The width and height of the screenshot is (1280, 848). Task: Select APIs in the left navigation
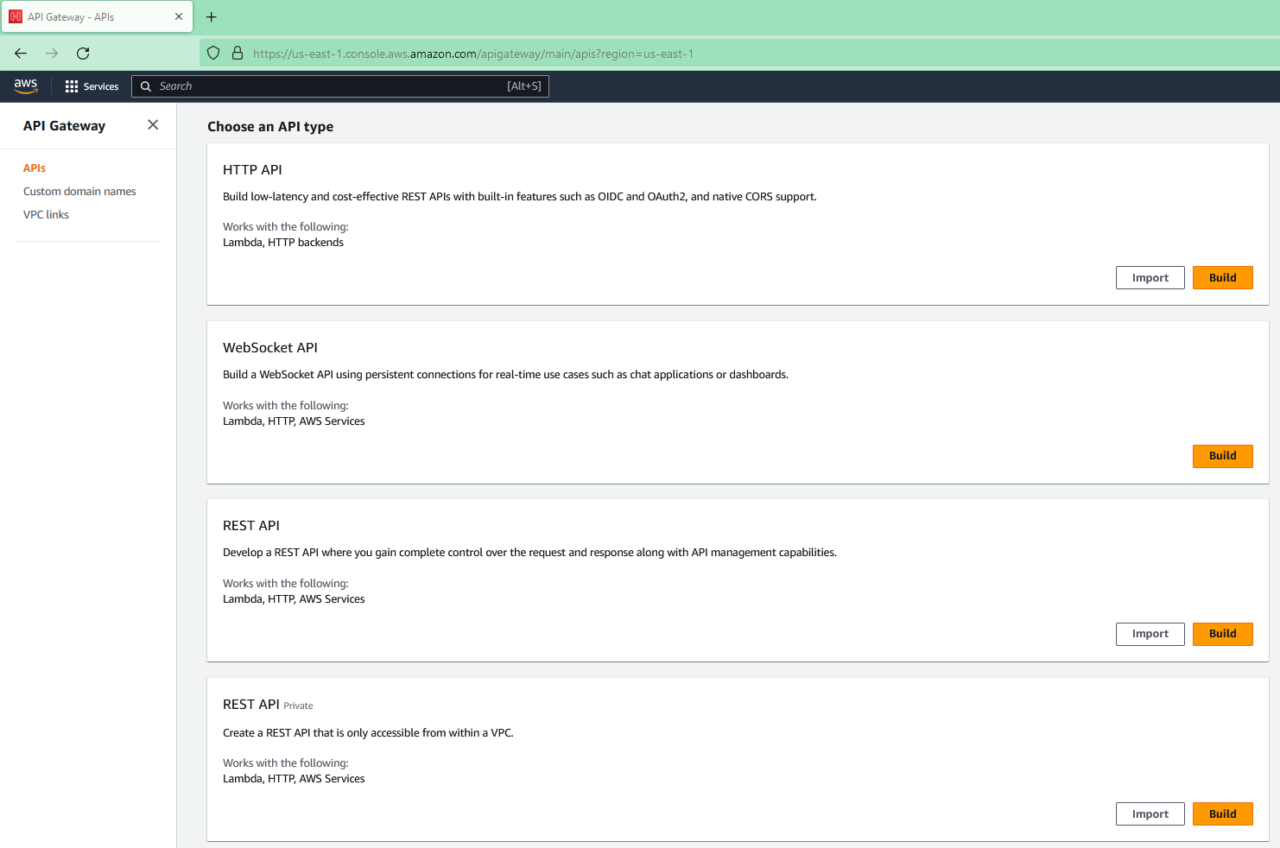pyautogui.click(x=35, y=168)
